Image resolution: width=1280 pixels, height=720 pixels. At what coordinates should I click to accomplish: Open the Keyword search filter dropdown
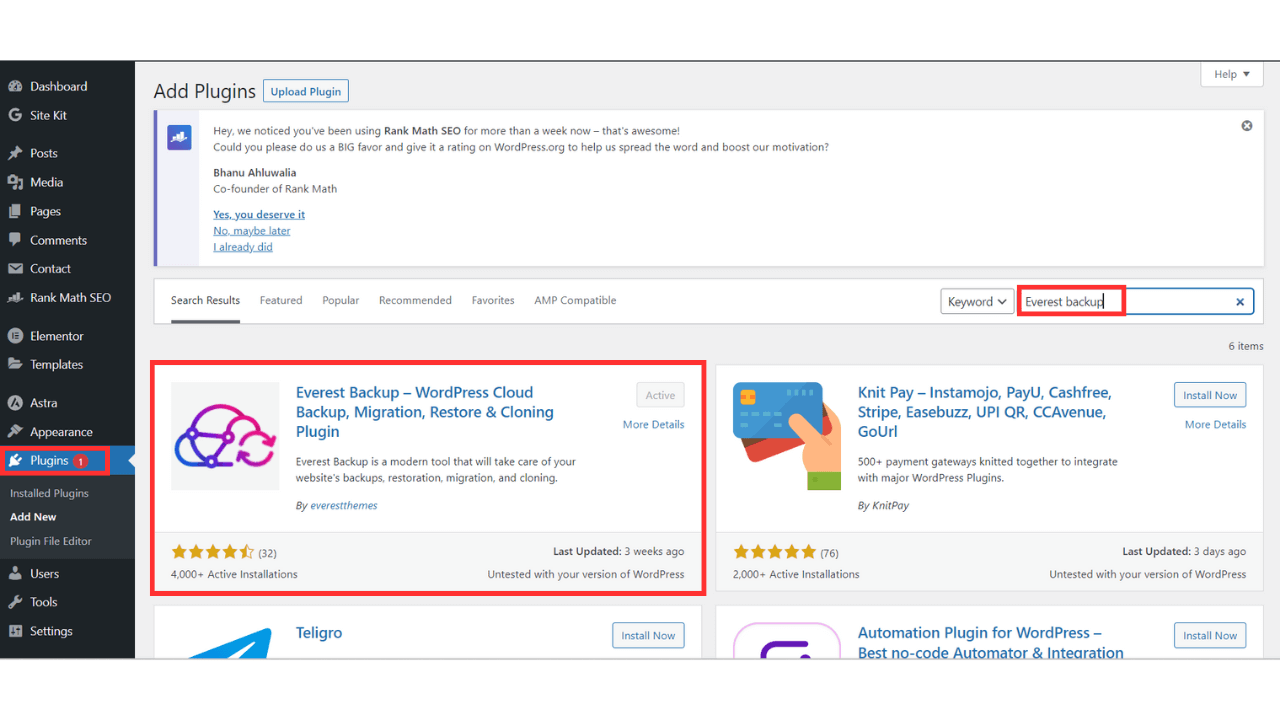tap(977, 300)
